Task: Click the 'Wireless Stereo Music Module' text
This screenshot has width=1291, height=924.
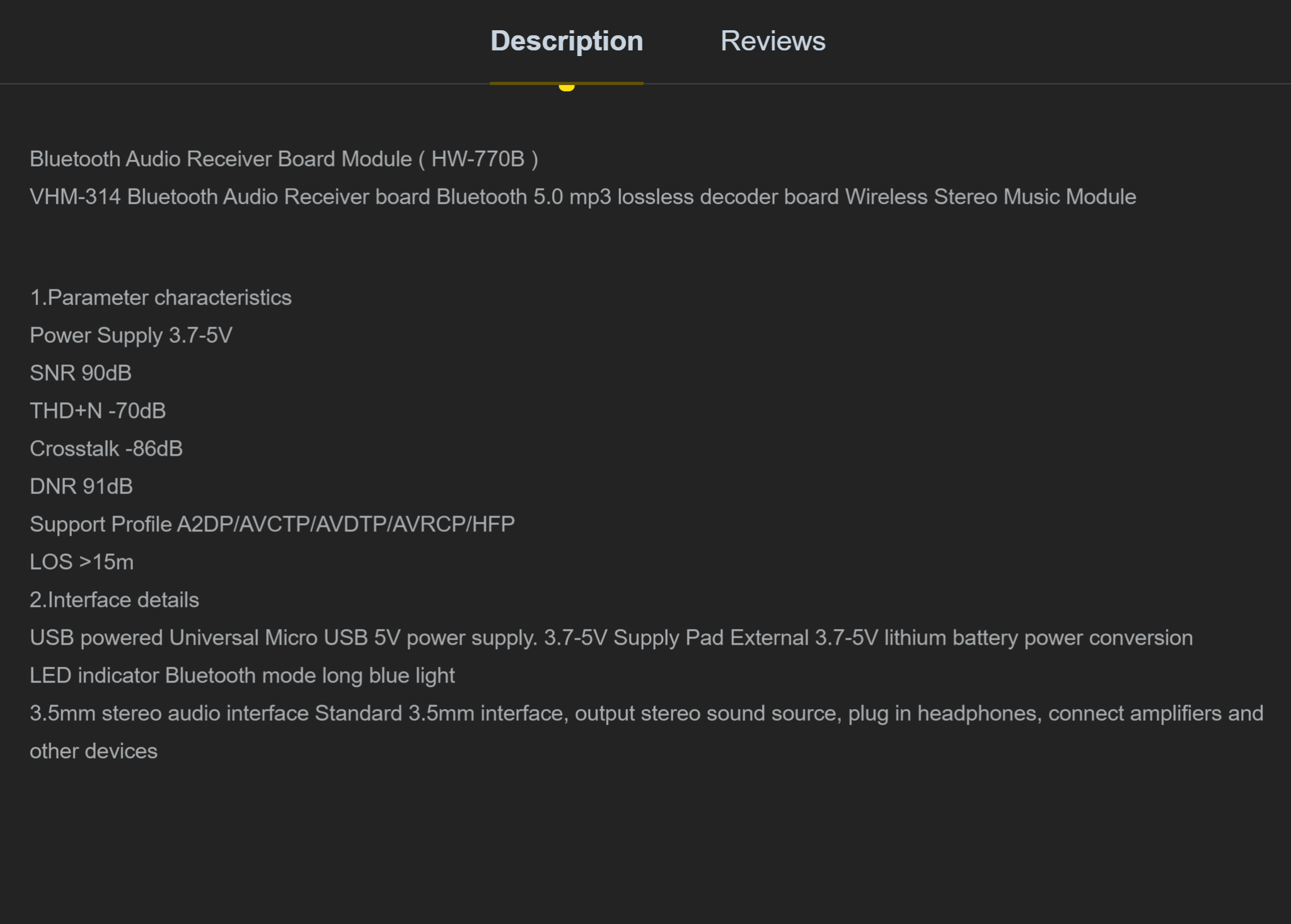Action: click(991, 197)
